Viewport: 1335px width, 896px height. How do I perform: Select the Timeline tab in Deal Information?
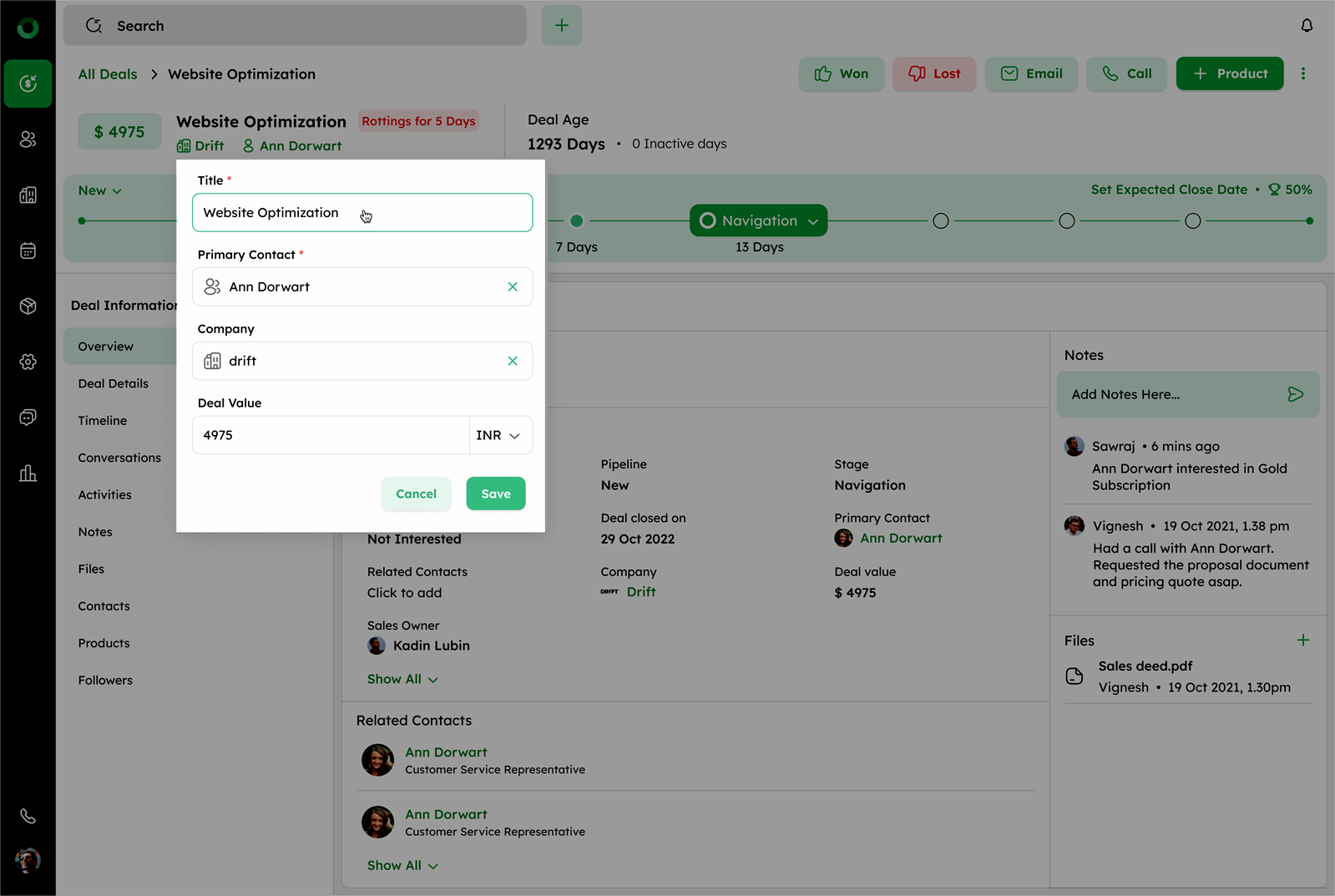pyautogui.click(x=103, y=421)
